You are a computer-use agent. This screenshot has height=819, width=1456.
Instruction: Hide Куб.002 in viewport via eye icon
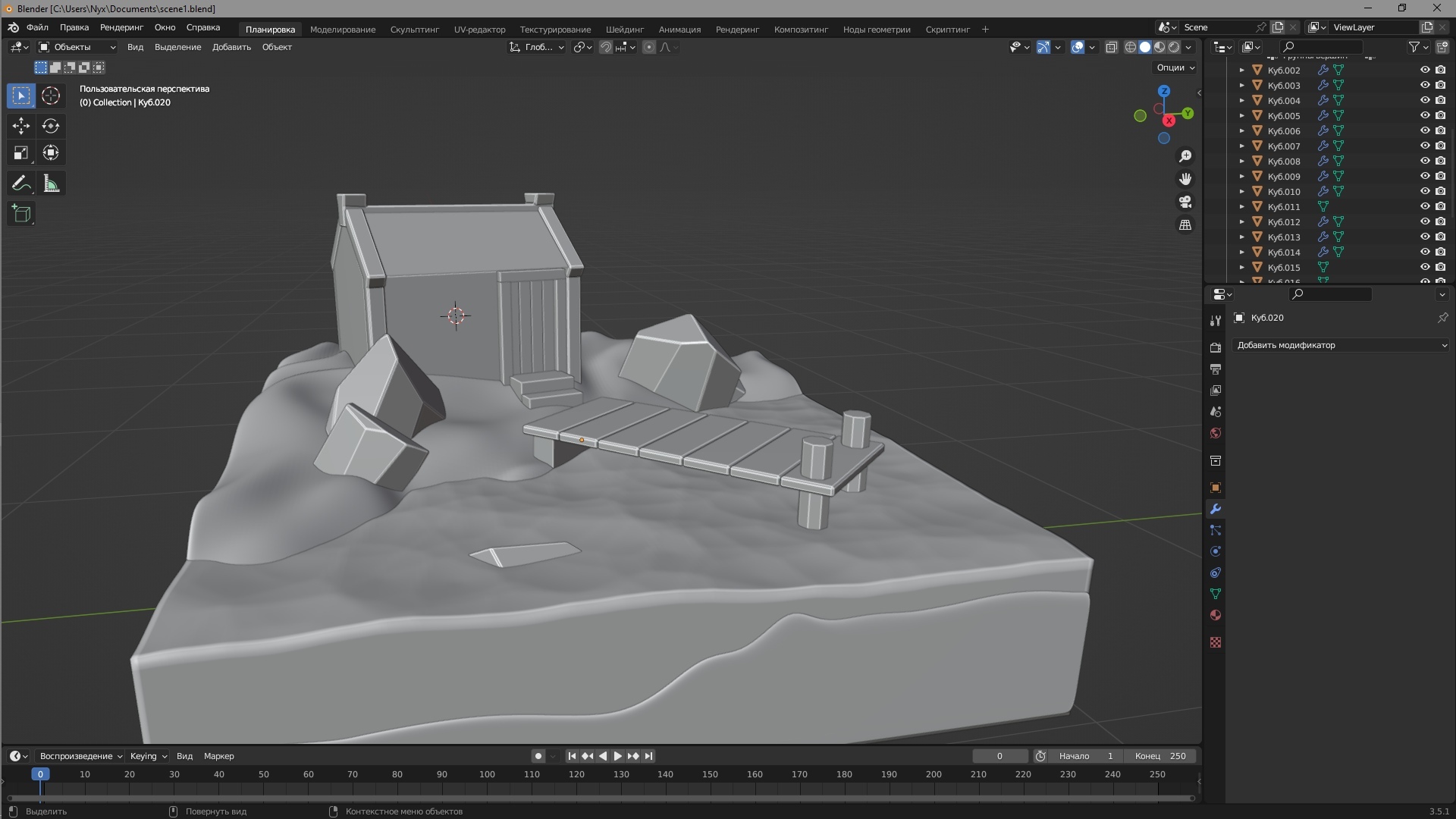(1425, 70)
